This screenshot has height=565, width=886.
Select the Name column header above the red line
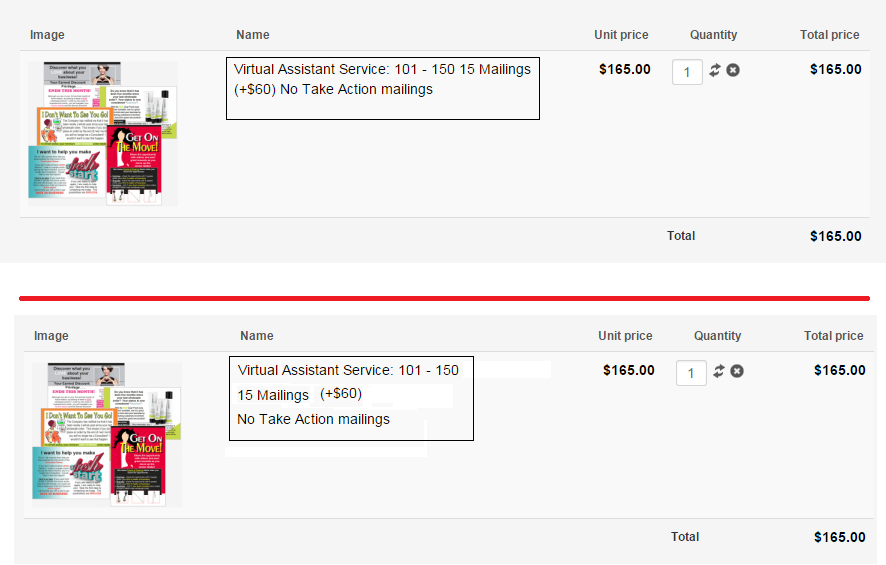(x=253, y=35)
